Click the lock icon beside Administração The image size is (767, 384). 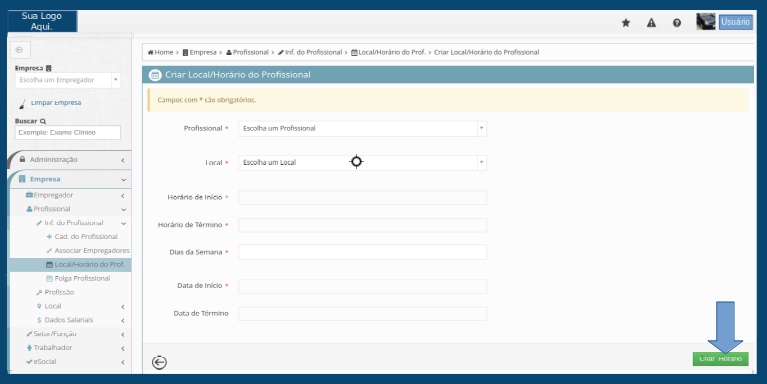click(x=22, y=159)
